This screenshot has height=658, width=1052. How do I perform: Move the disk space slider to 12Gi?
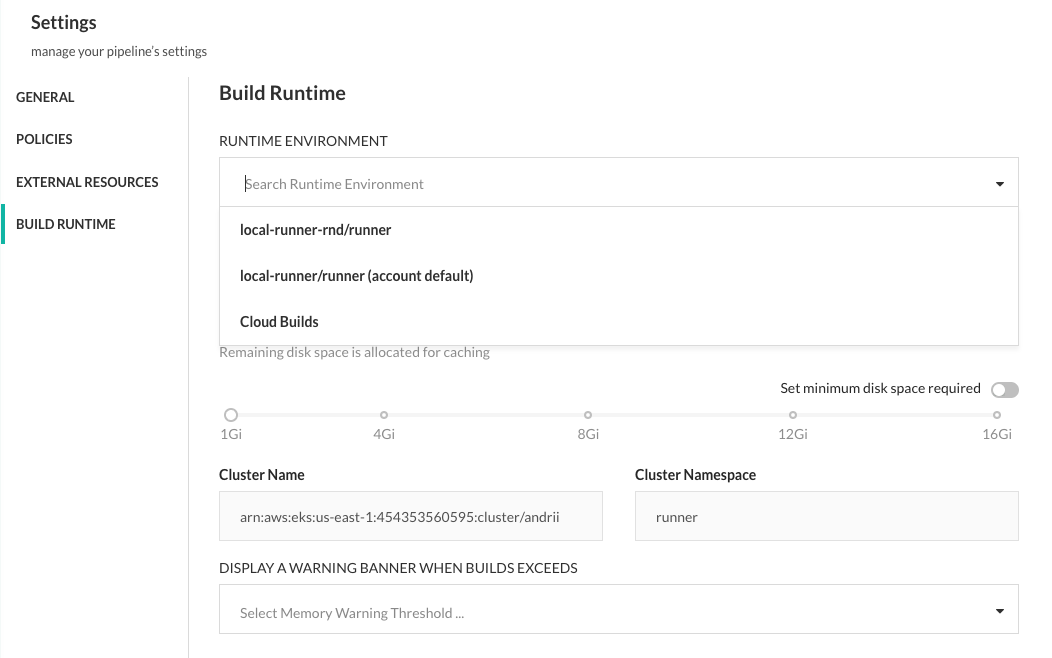pyautogui.click(x=793, y=414)
